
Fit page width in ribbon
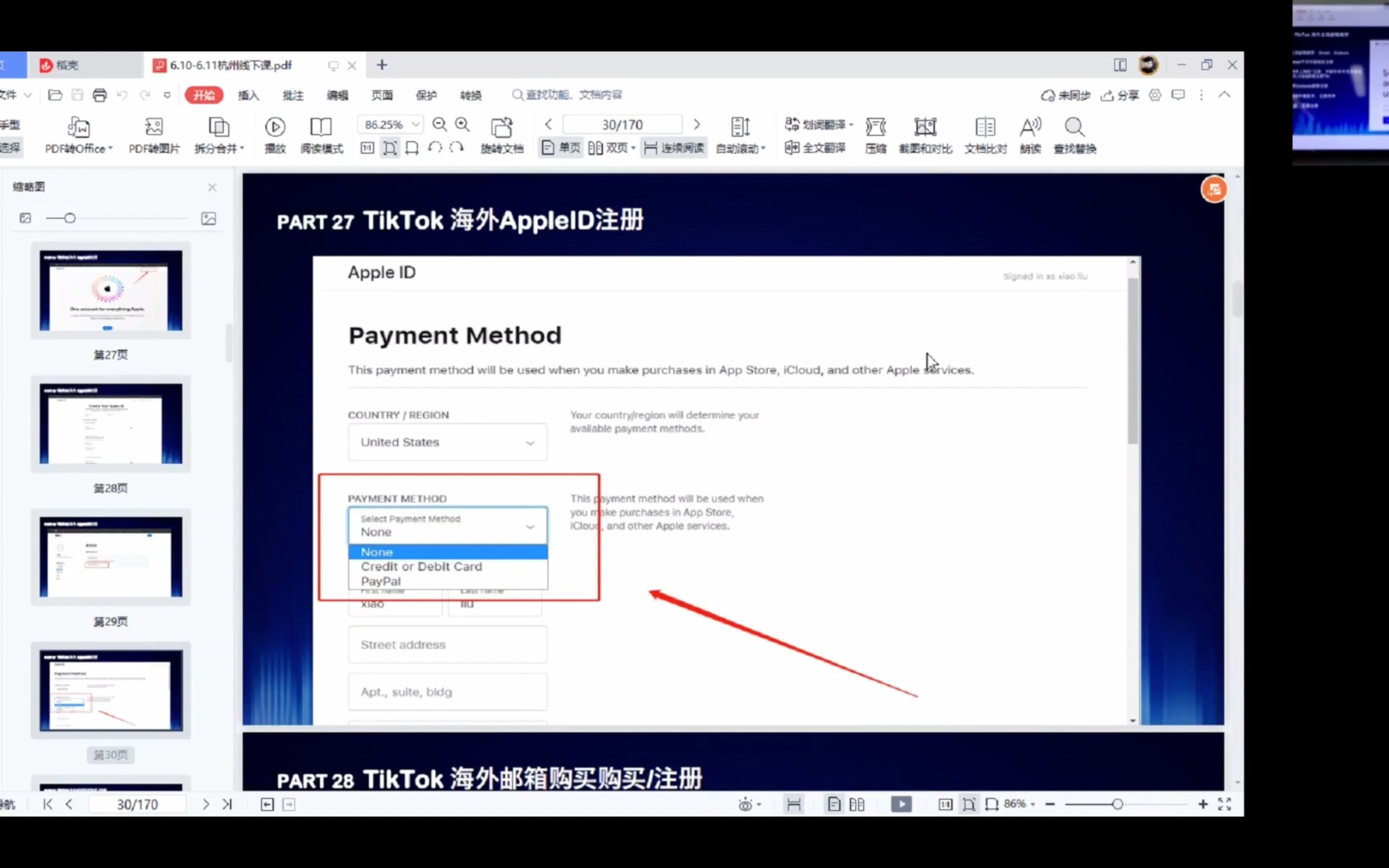click(412, 148)
